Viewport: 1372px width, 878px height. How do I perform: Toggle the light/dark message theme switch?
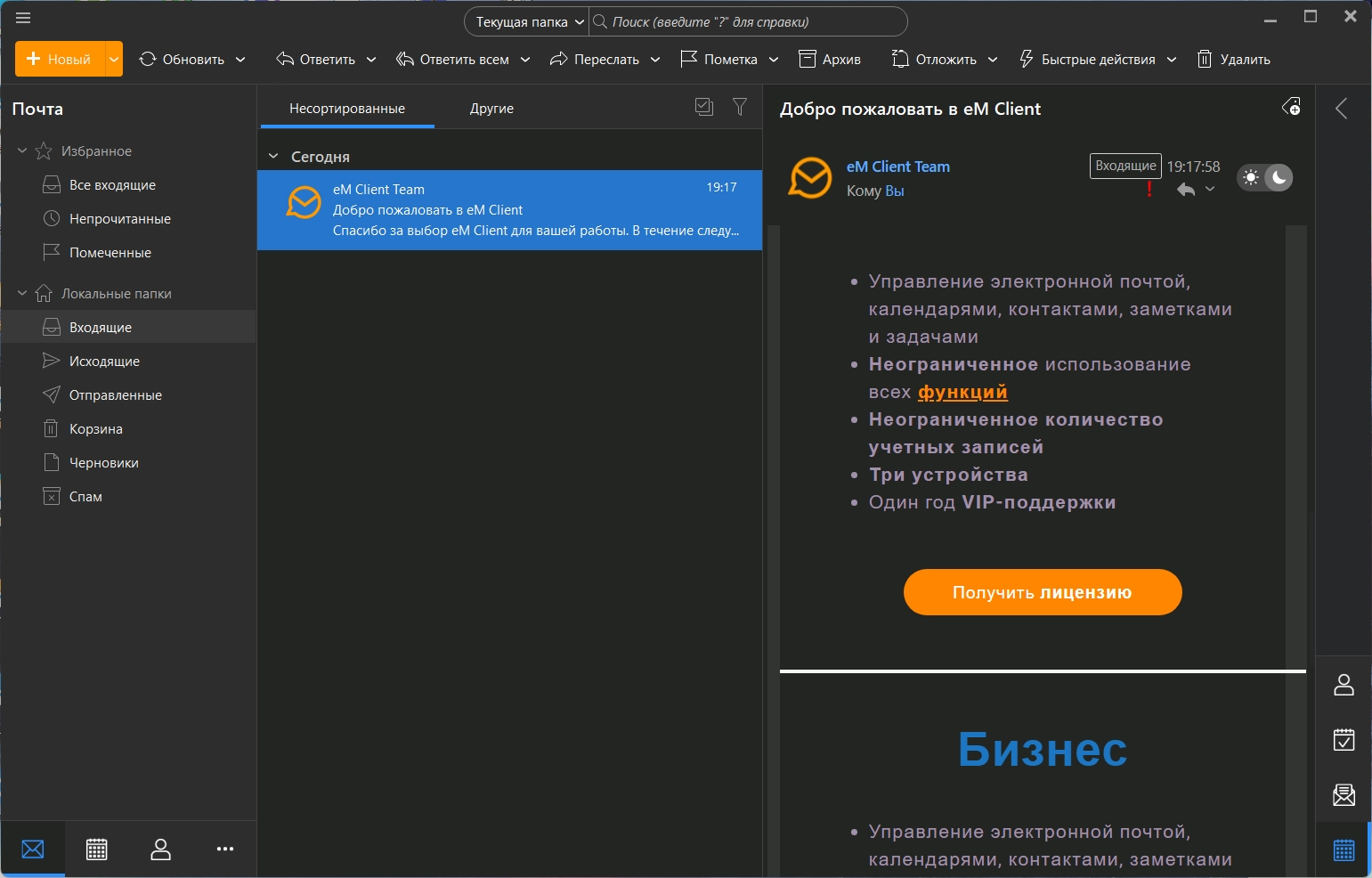click(x=1265, y=177)
